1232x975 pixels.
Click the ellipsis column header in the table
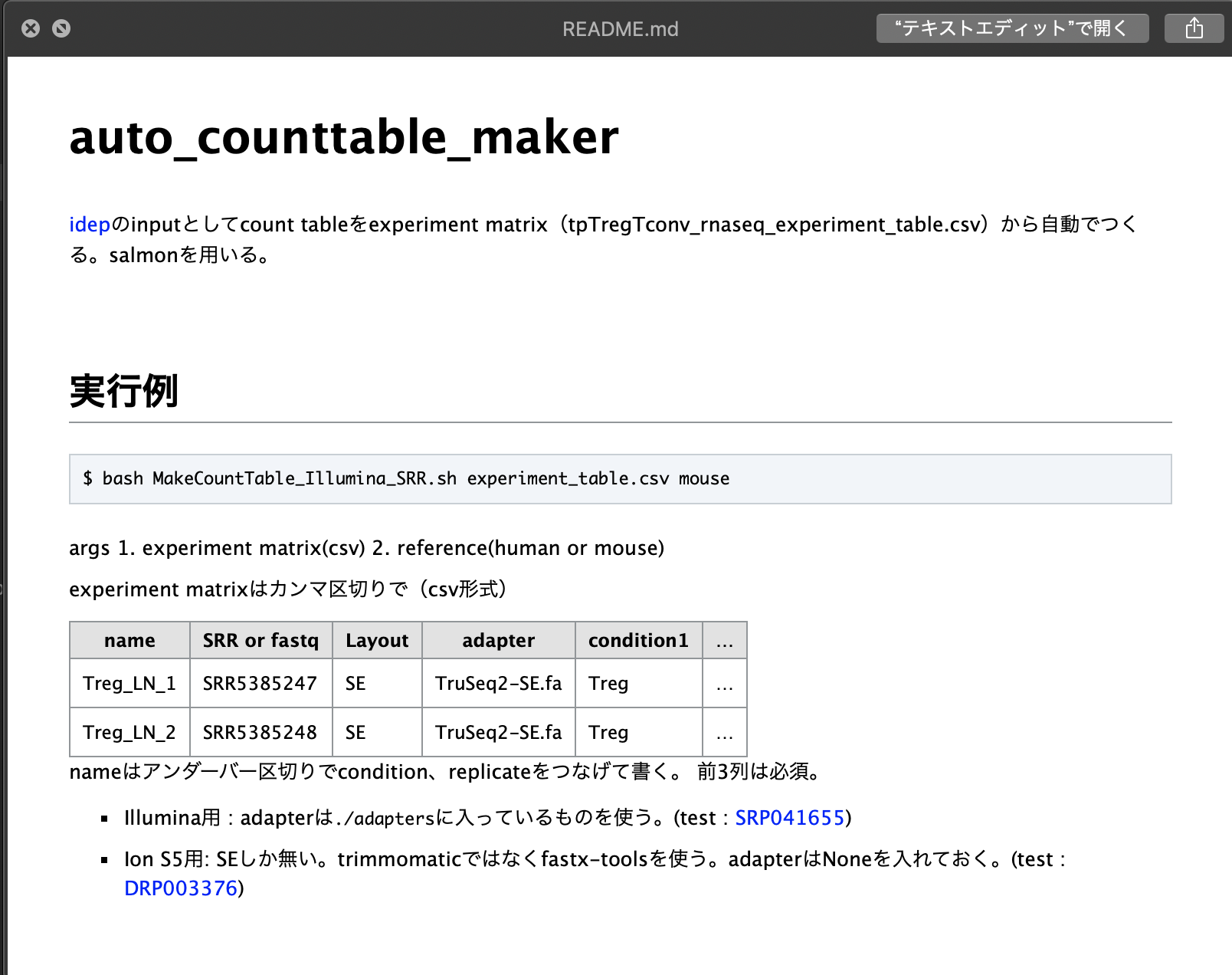[x=725, y=640]
